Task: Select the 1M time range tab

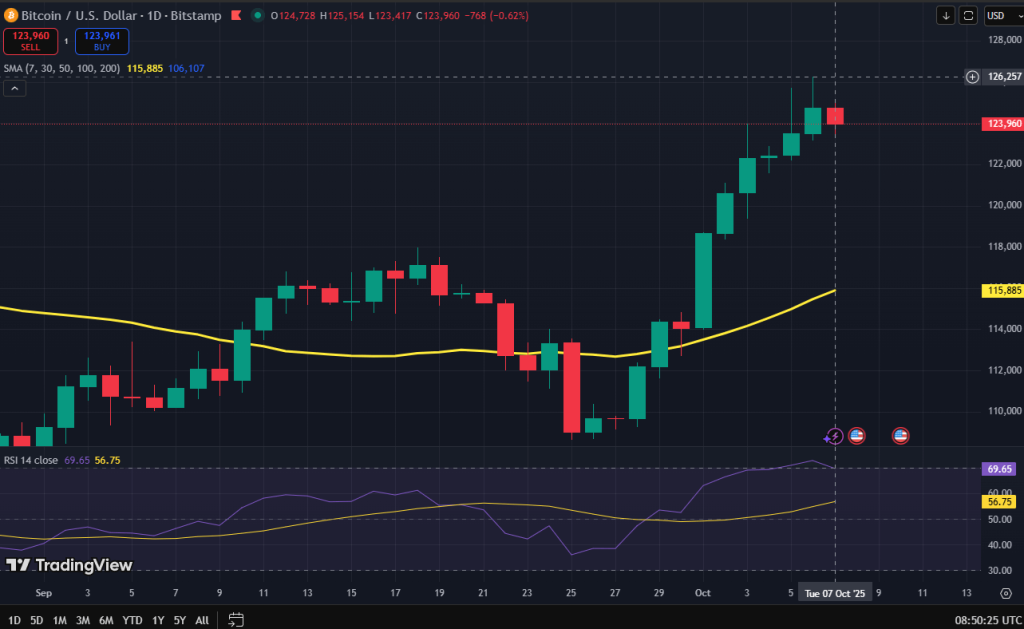Action: [x=60, y=620]
